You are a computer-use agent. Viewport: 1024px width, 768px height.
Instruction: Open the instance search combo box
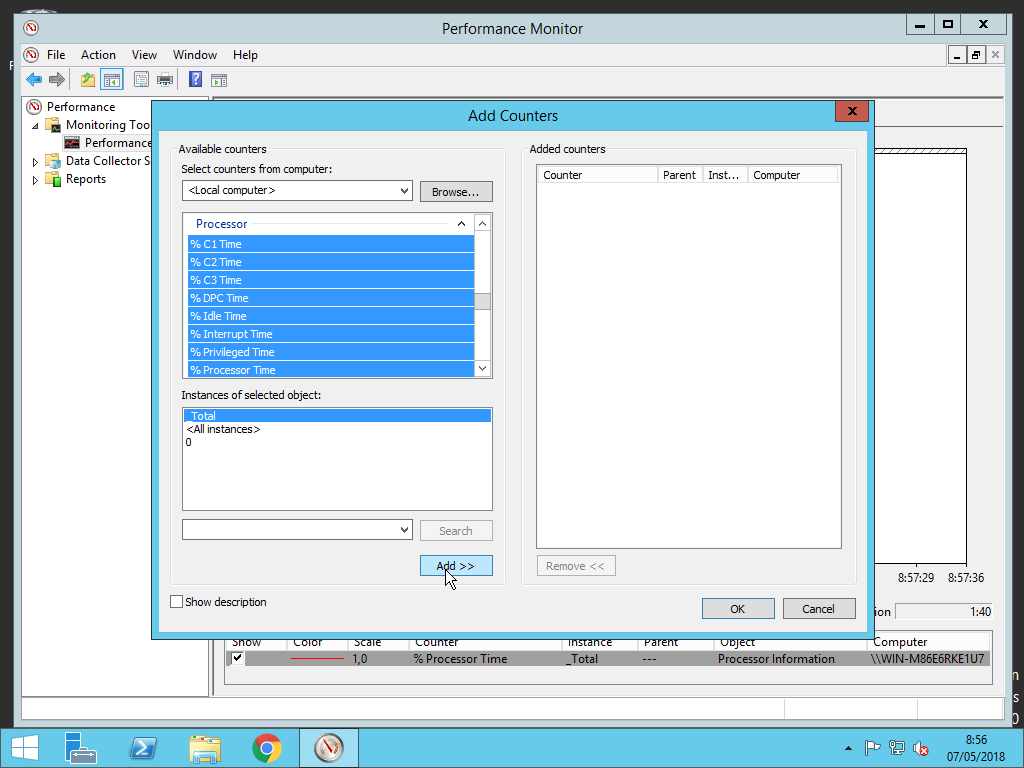coord(297,530)
